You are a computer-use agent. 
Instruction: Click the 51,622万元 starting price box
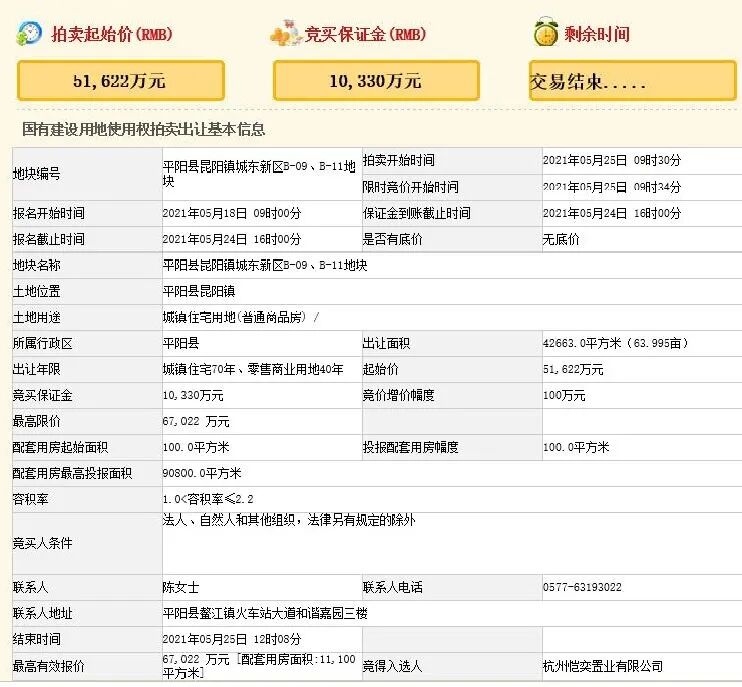click(x=121, y=80)
